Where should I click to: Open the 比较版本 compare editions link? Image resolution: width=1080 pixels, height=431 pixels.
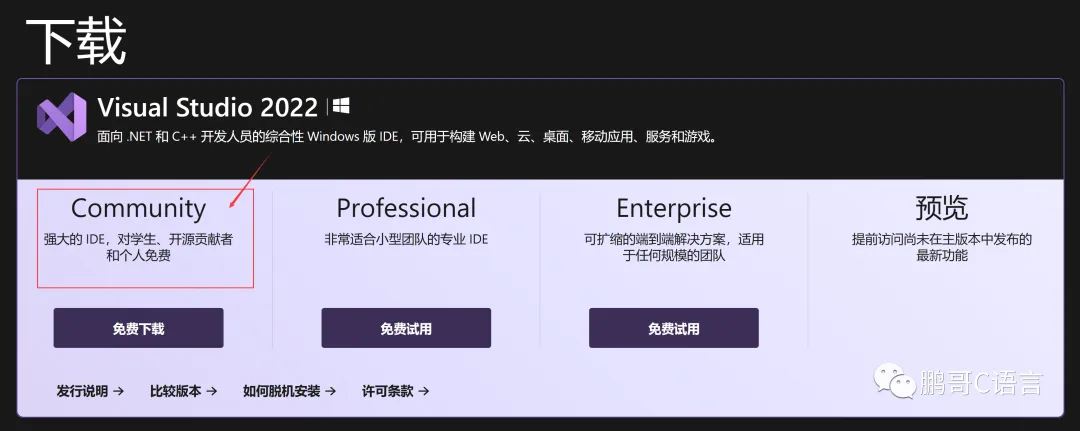point(183,391)
